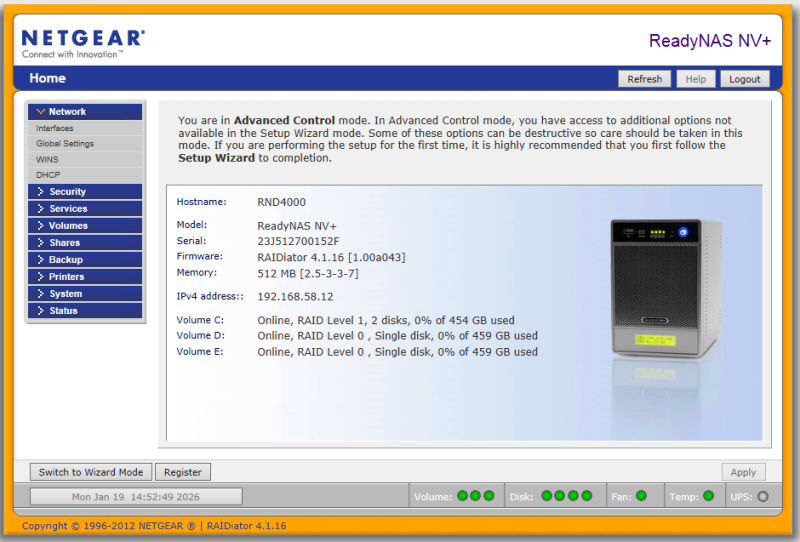Expand the Volumes menu section

point(85,226)
